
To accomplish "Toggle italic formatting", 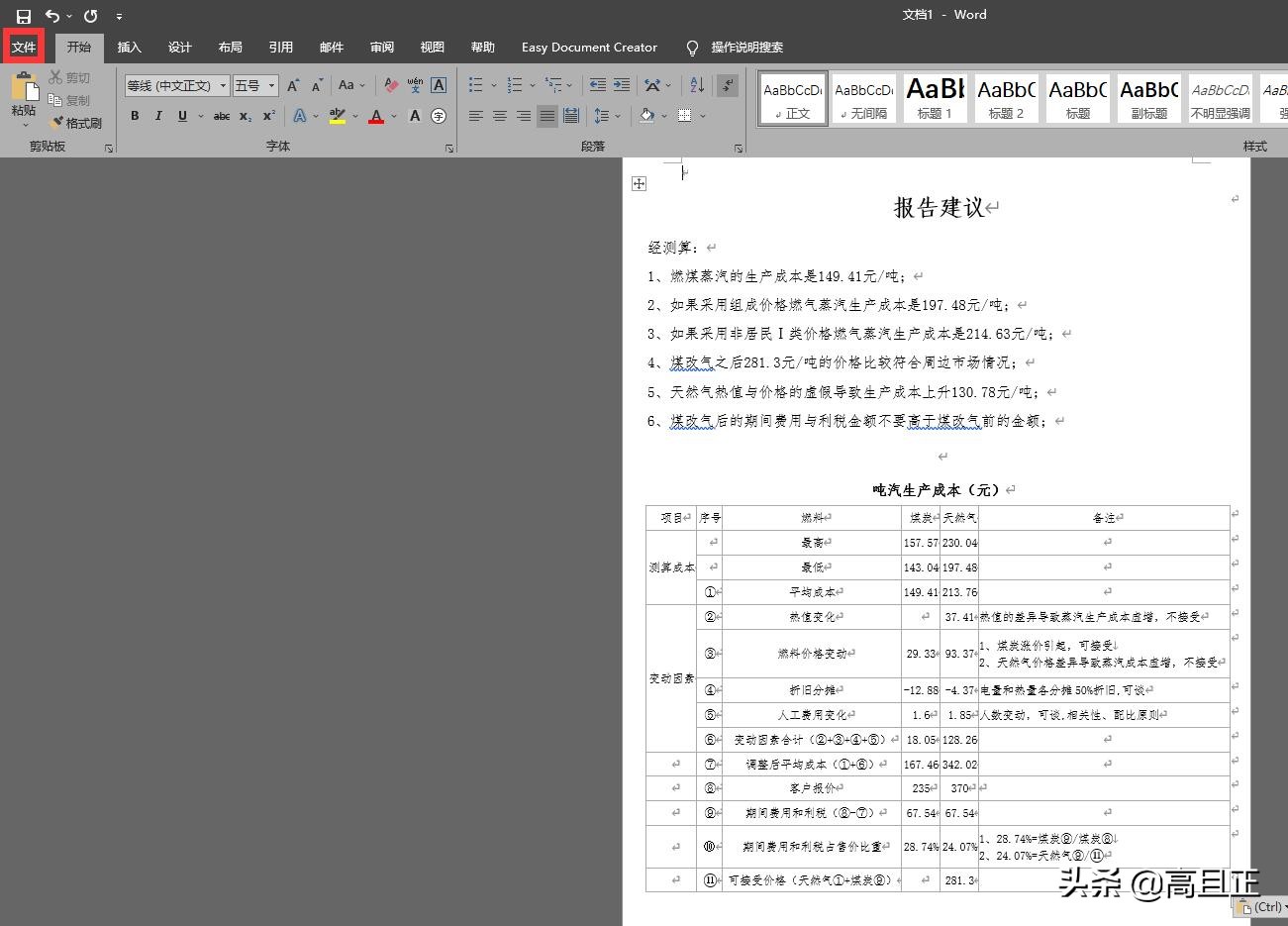I will coord(158,116).
